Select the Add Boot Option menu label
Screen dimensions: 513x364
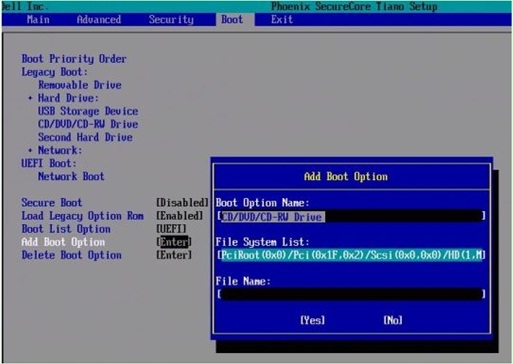pyautogui.click(x=63, y=242)
